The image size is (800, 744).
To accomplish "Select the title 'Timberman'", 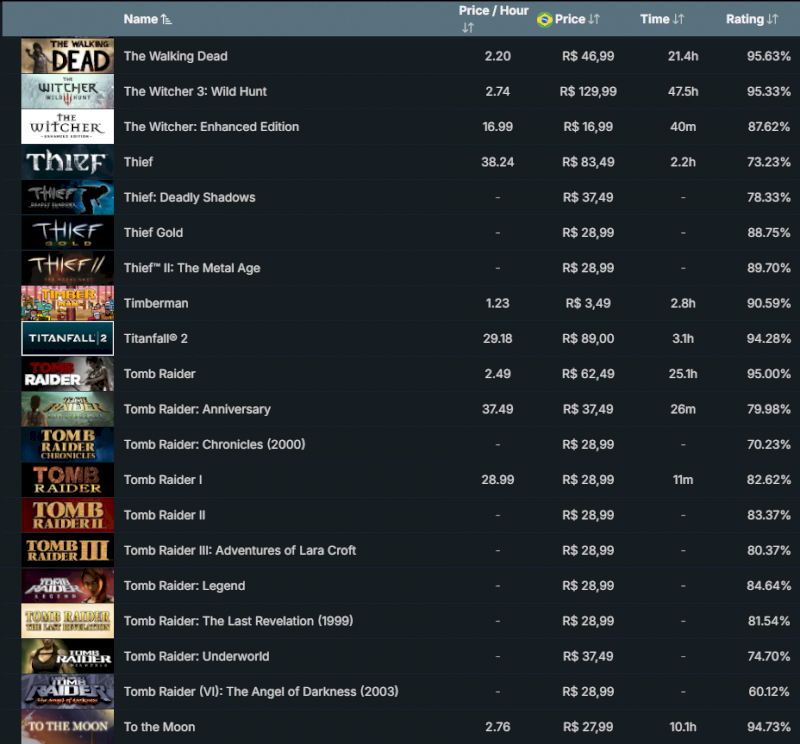I will coord(156,303).
